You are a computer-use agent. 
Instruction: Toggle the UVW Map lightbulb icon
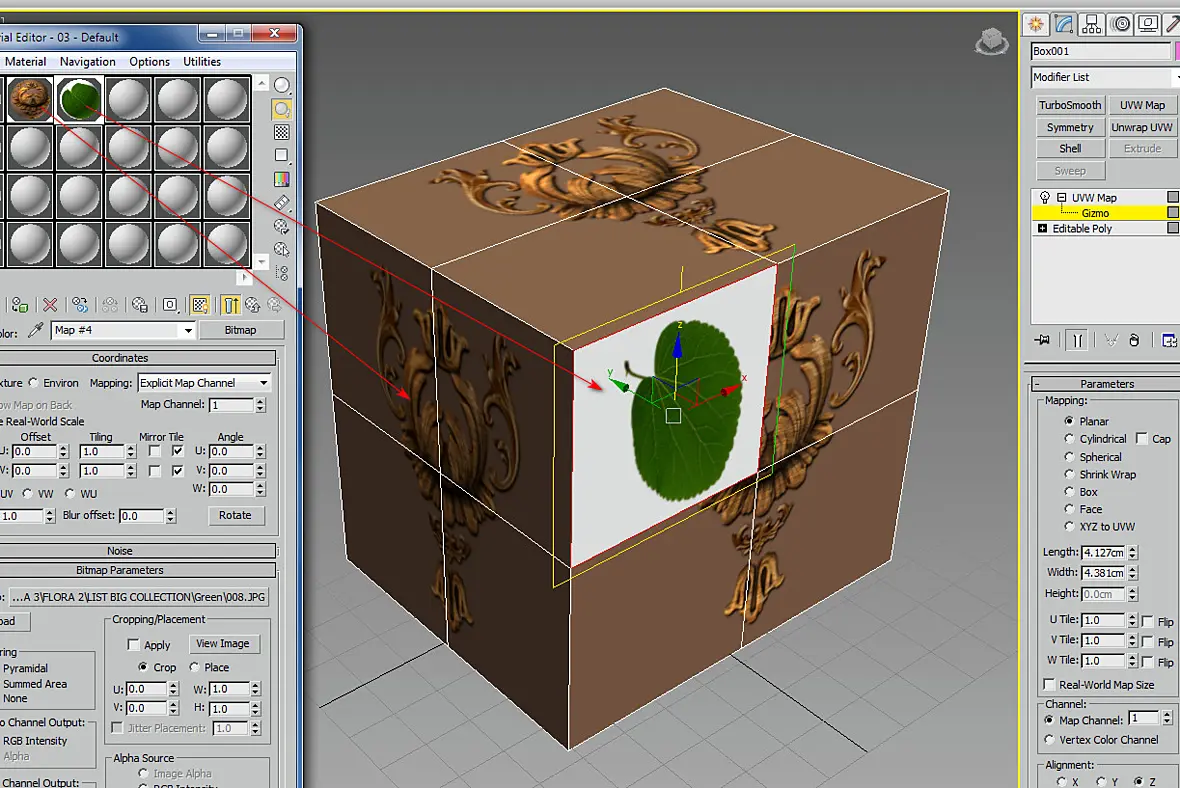point(1045,197)
